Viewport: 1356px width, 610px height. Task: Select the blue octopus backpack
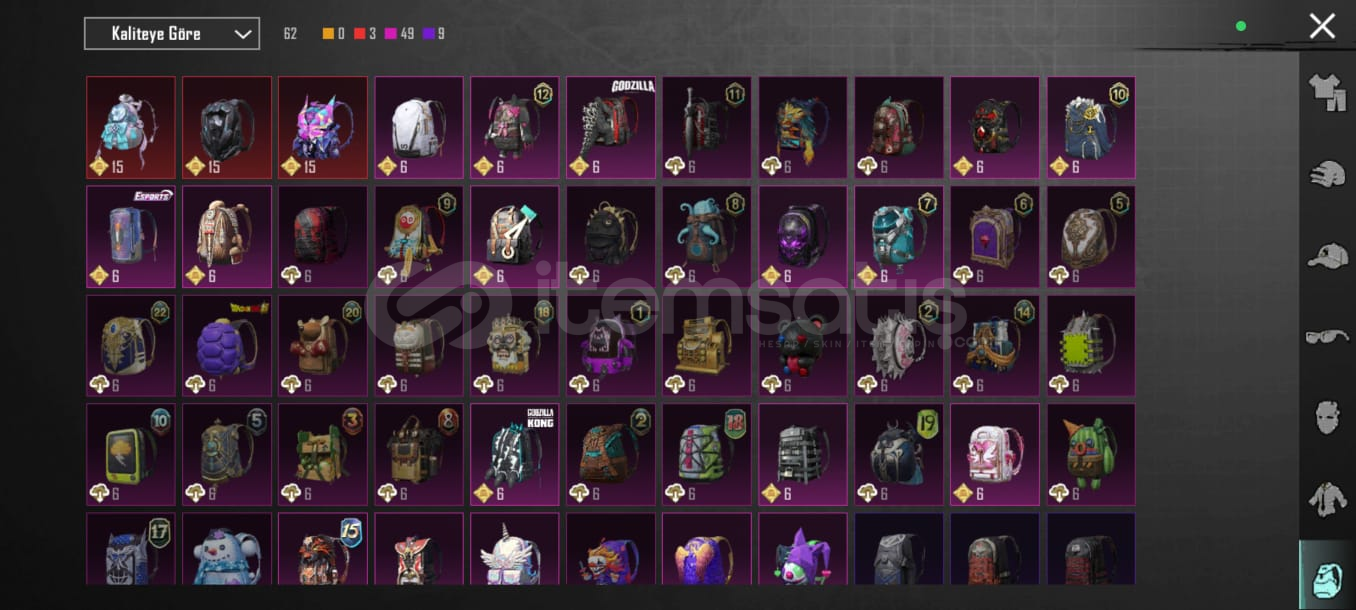tap(707, 237)
